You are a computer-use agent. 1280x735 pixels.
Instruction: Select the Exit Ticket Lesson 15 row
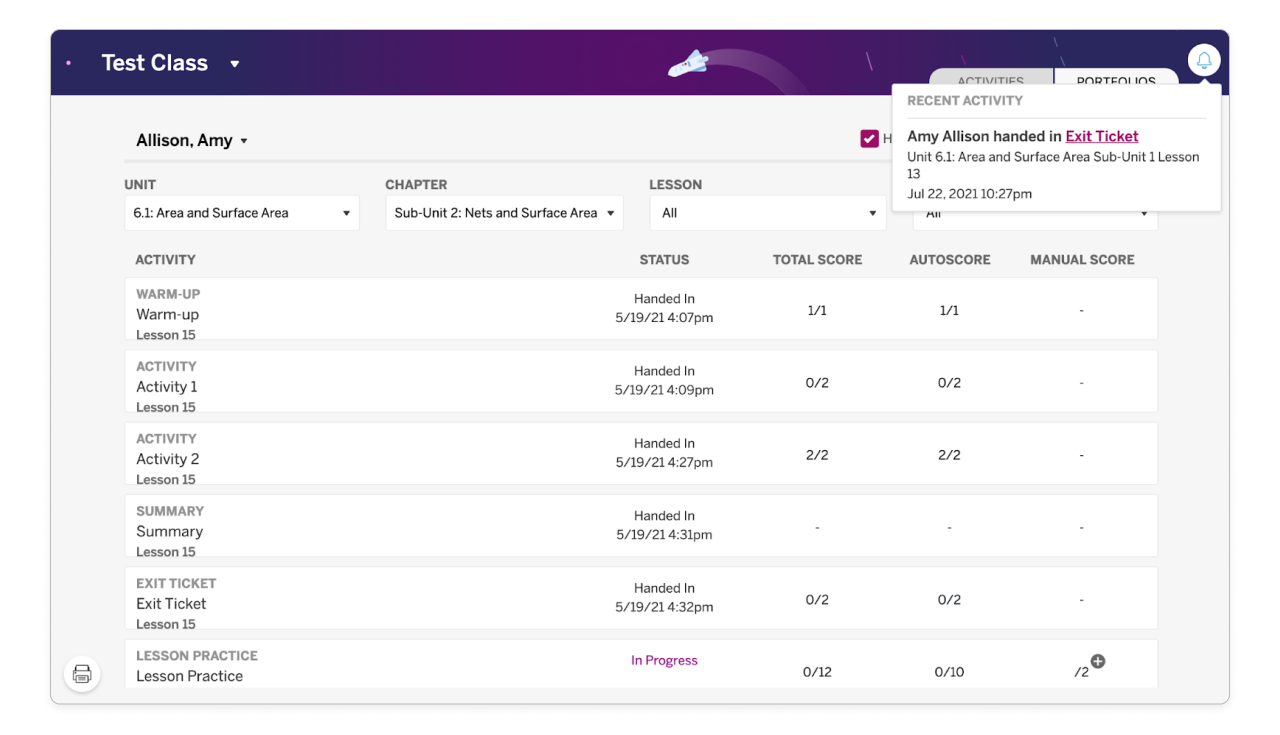pyautogui.click(x=641, y=598)
